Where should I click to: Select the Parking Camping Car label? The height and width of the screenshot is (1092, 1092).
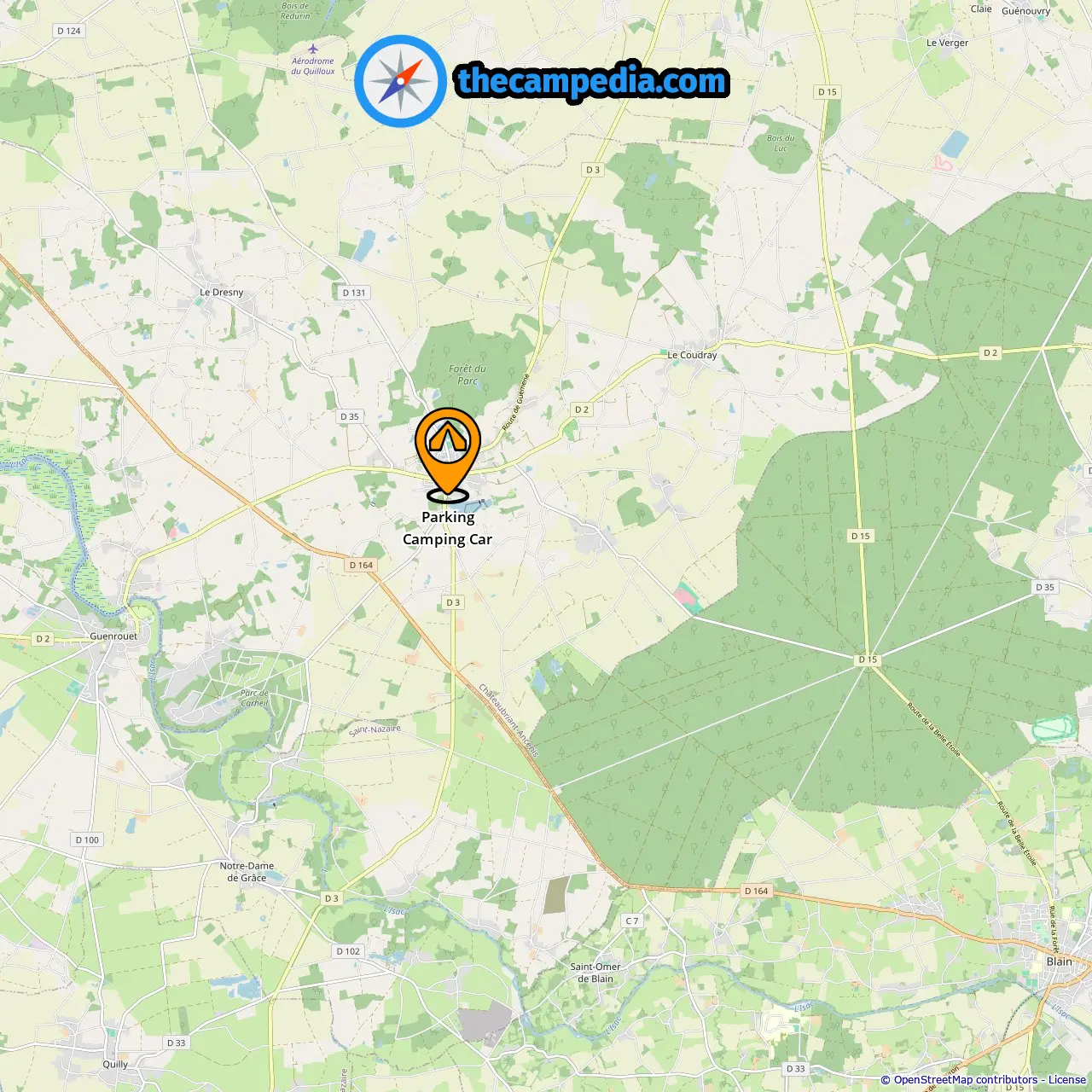(448, 528)
